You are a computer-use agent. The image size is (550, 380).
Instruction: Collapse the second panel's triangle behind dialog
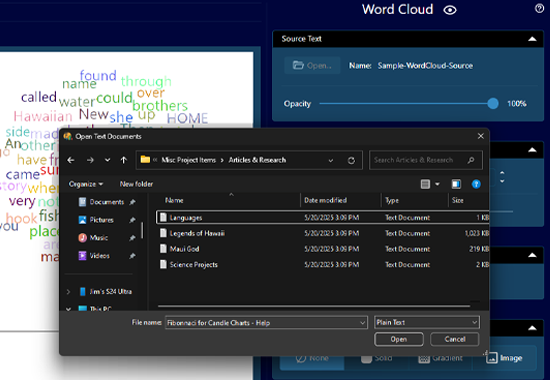(532, 150)
